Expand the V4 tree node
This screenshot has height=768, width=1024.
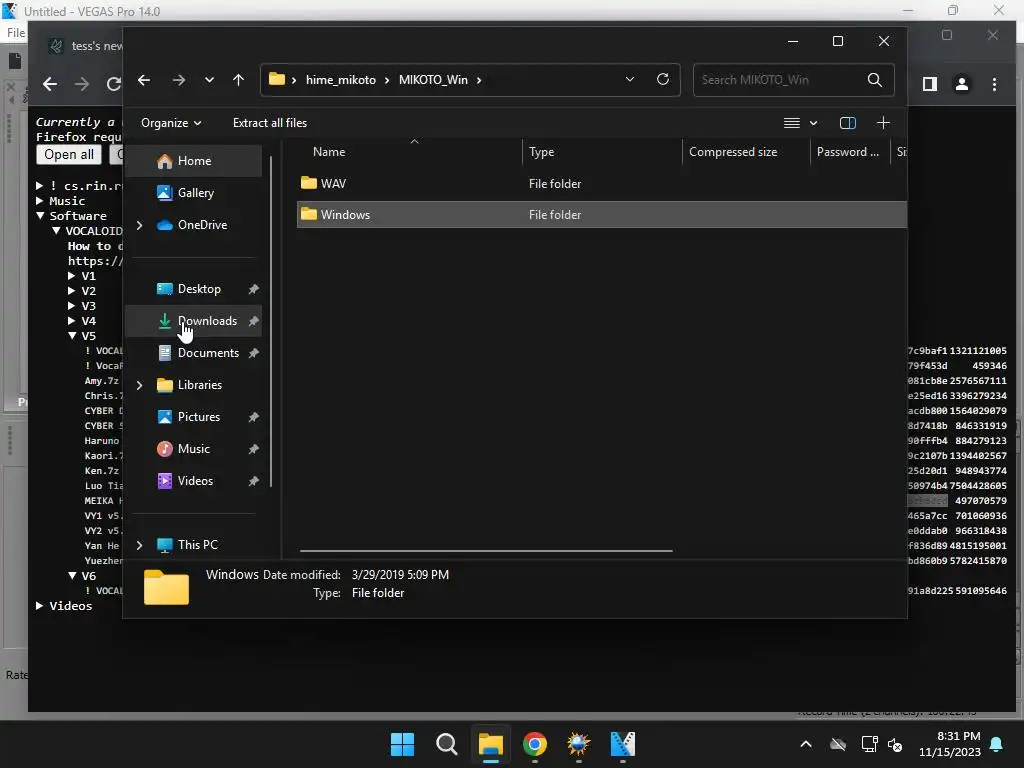pyautogui.click(x=72, y=321)
